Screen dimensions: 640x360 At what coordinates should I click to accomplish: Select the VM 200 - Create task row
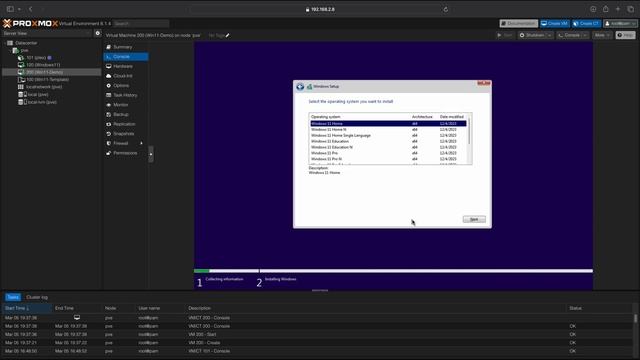click(x=318, y=343)
